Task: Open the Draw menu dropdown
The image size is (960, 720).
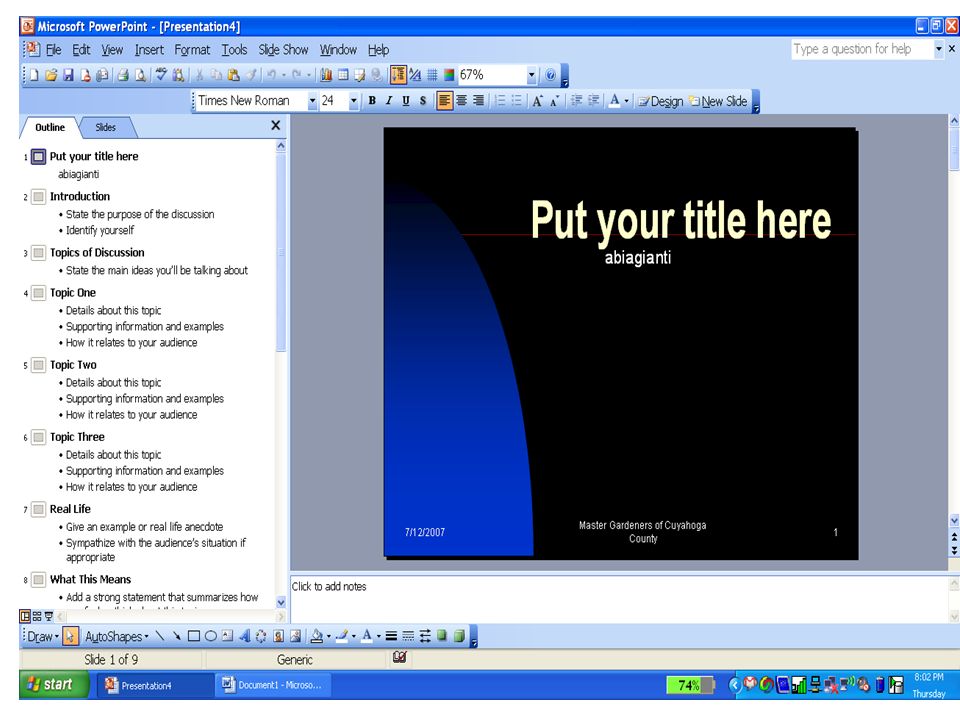Action: point(42,637)
